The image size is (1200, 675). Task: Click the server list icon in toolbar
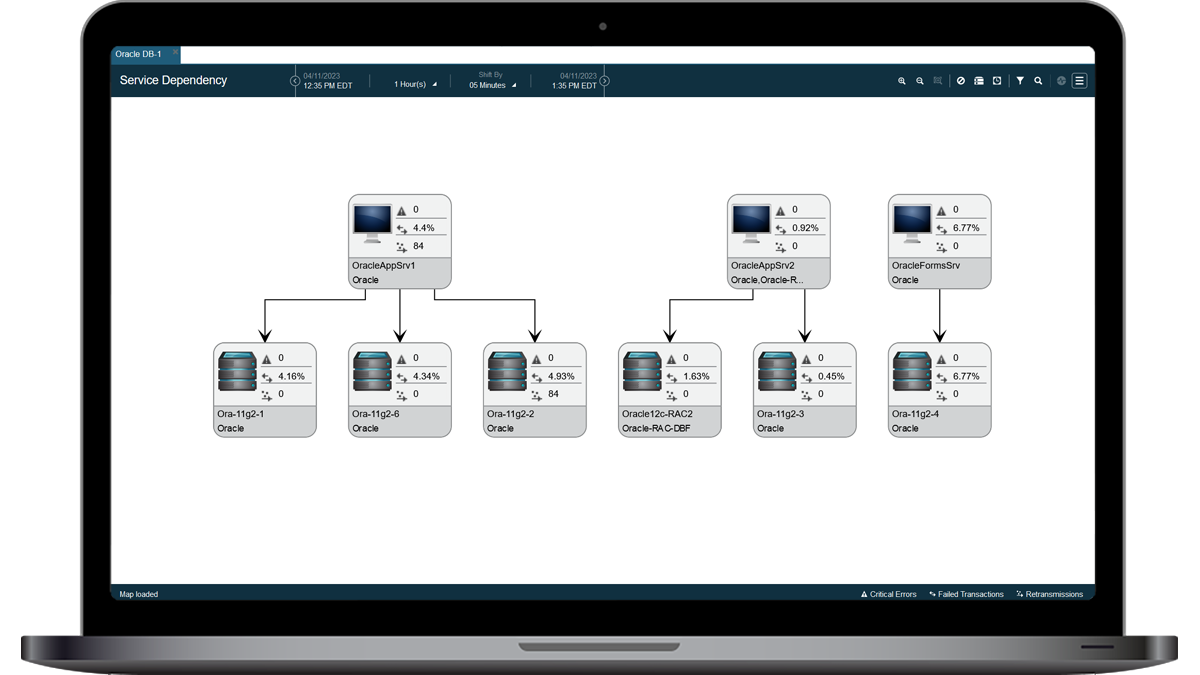[979, 81]
